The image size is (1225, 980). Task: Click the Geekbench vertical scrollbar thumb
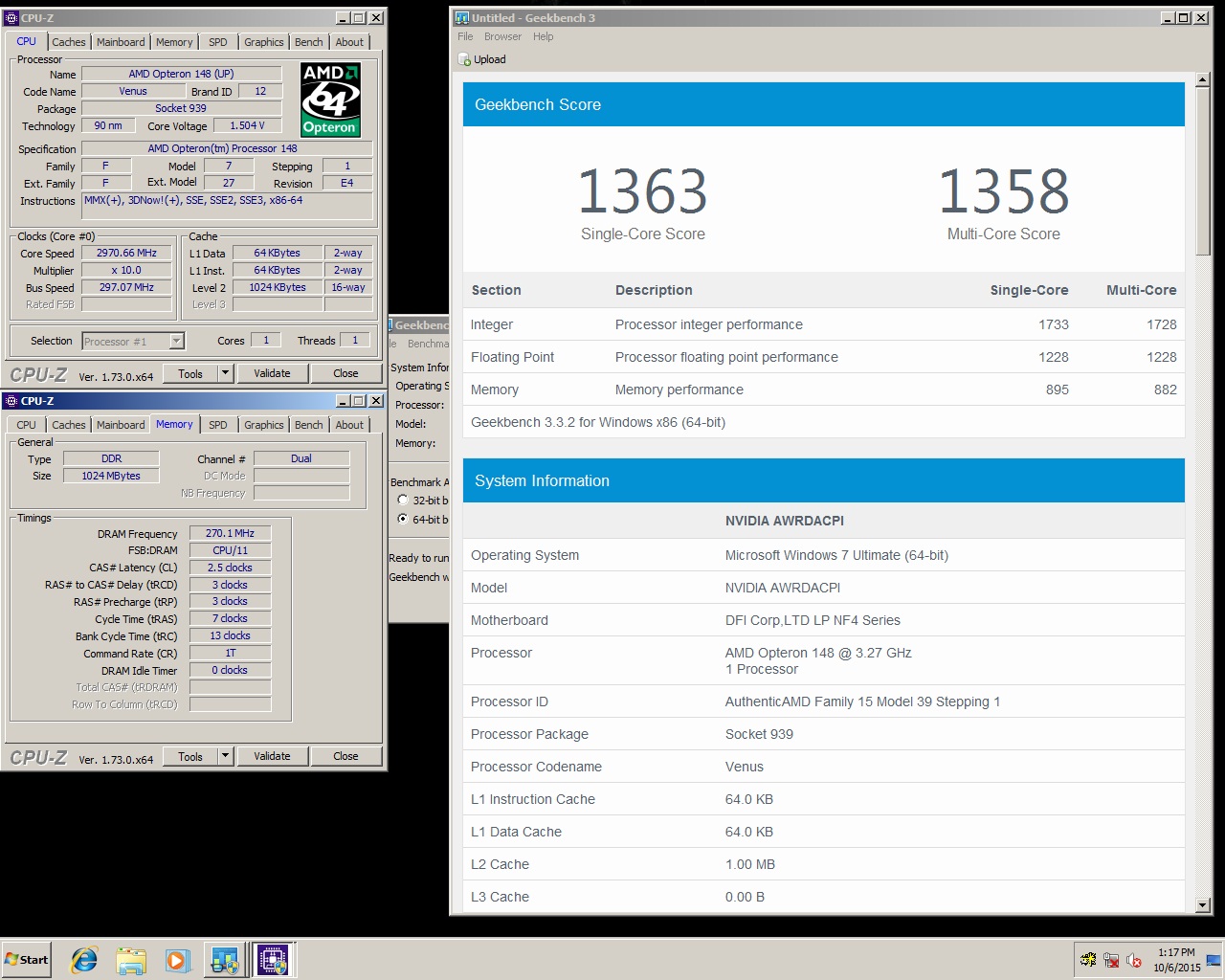pyautogui.click(x=1203, y=172)
